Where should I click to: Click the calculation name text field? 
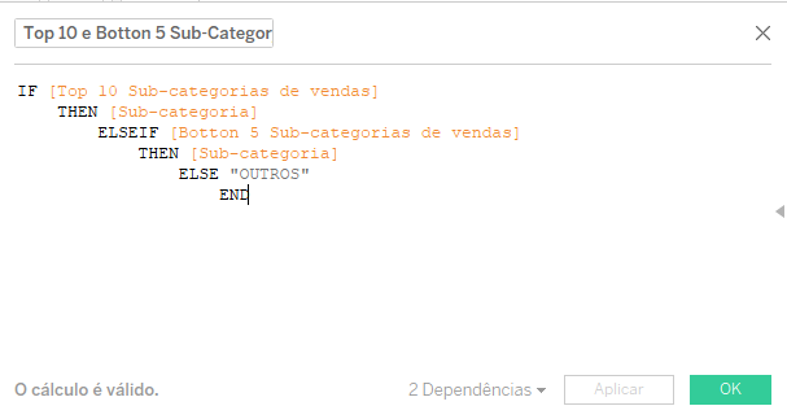click(144, 33)
